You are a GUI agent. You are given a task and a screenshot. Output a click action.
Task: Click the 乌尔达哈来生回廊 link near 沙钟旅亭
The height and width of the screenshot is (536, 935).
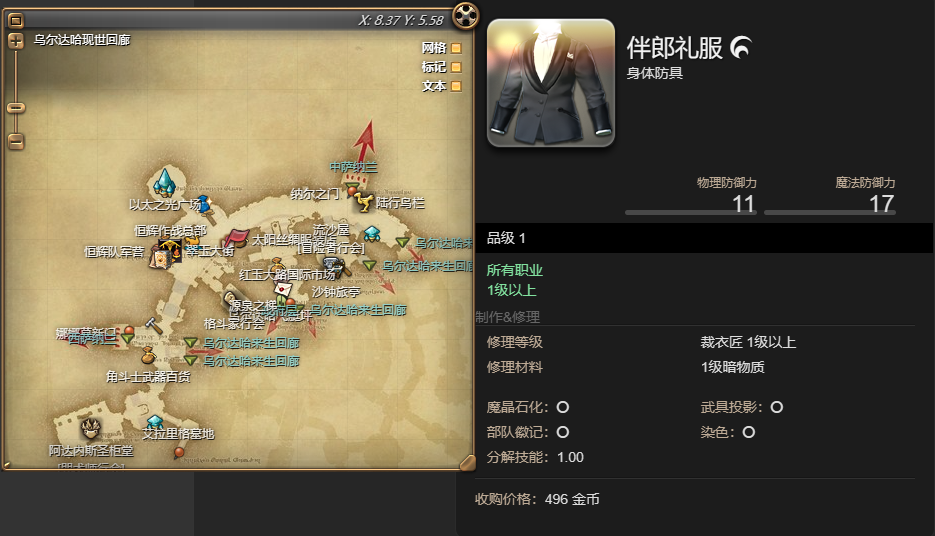point(358,310)
